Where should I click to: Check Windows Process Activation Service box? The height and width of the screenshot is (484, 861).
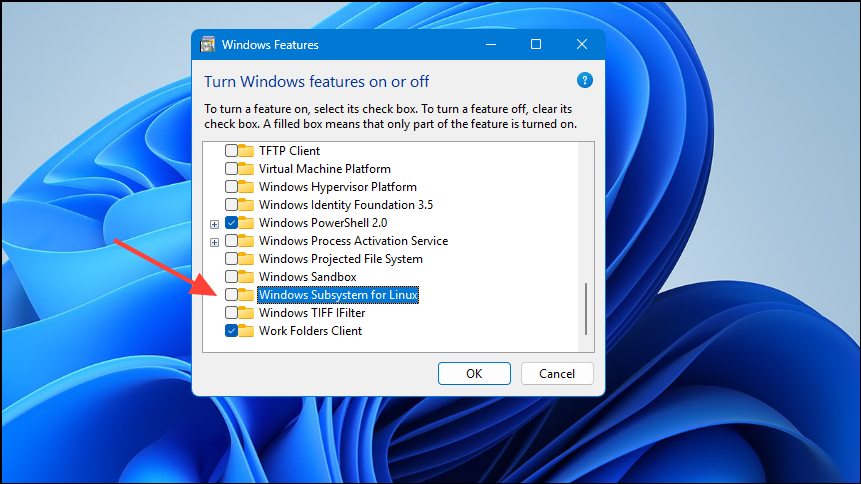231,241
